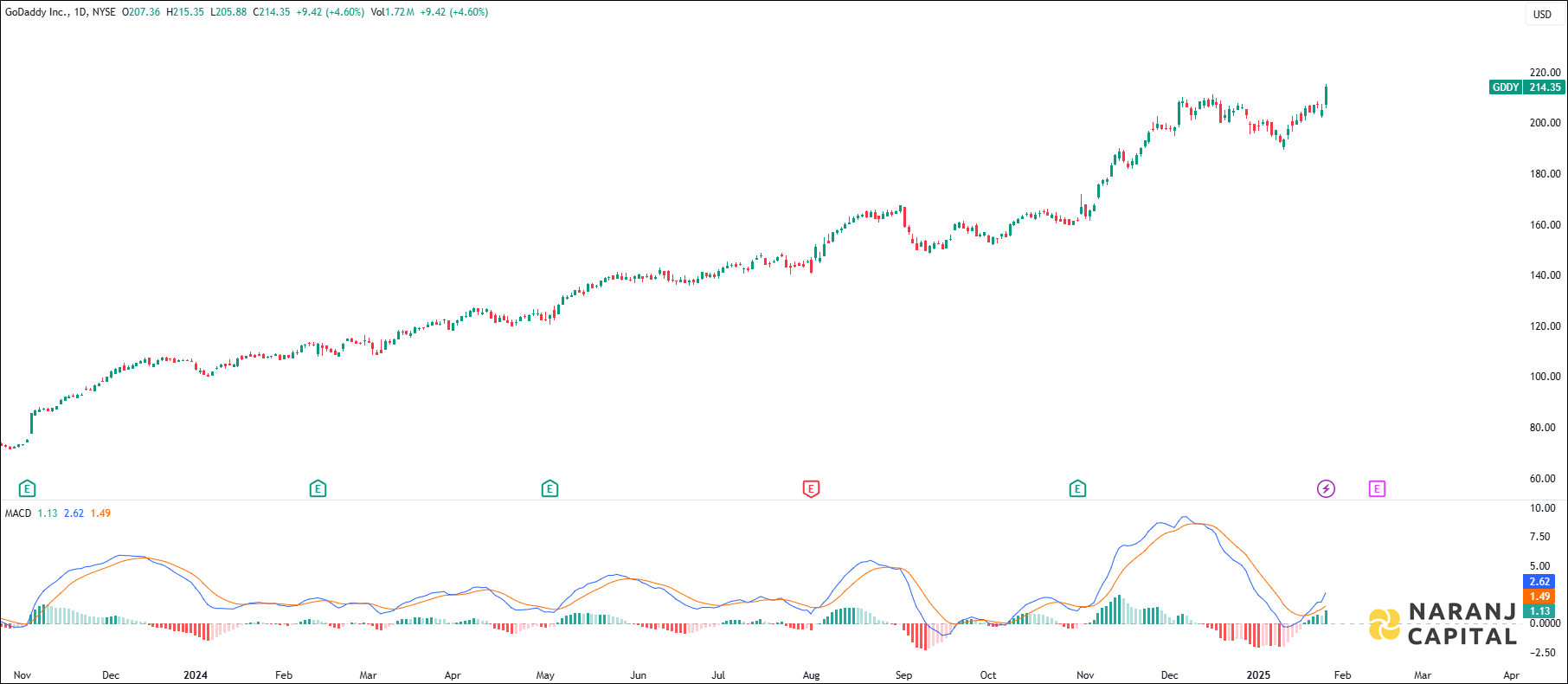Click the Sep label on time axis
The width and height of the screenshot is (1568, 684).
(x=903, y=675)
